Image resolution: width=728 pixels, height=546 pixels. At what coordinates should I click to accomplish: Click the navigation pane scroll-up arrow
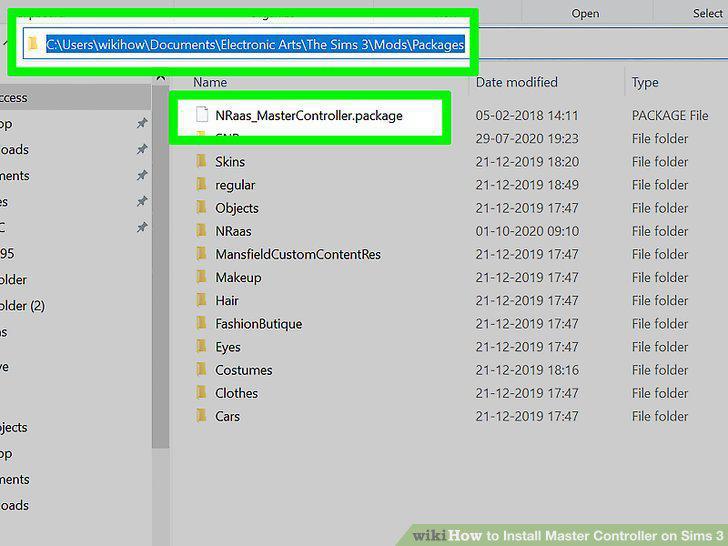pos(161,78)
